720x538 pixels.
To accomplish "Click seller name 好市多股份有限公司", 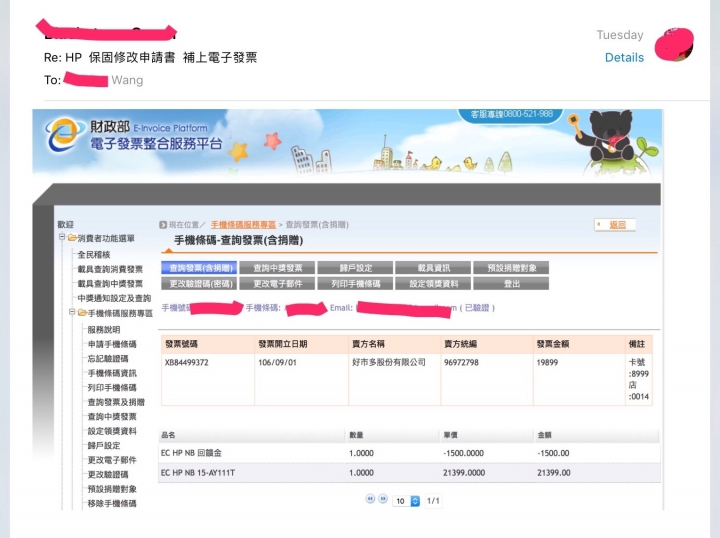I will 389,362.
